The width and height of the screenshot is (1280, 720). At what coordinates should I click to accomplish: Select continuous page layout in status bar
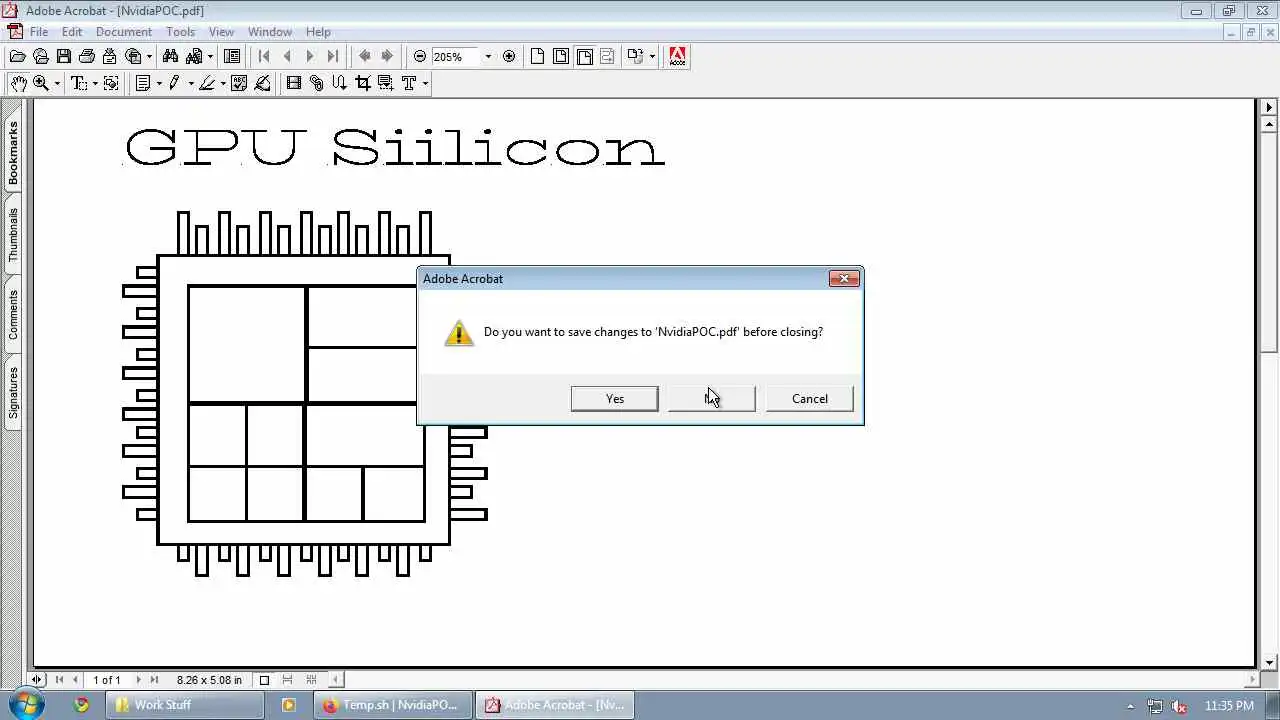click(288, 680)
